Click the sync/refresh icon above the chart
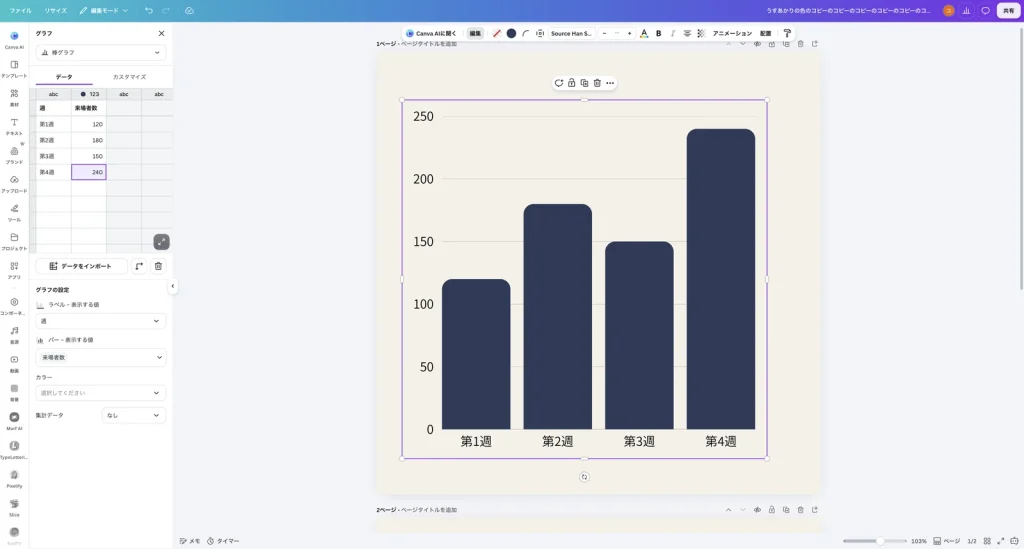 click(x=558, y=83)
